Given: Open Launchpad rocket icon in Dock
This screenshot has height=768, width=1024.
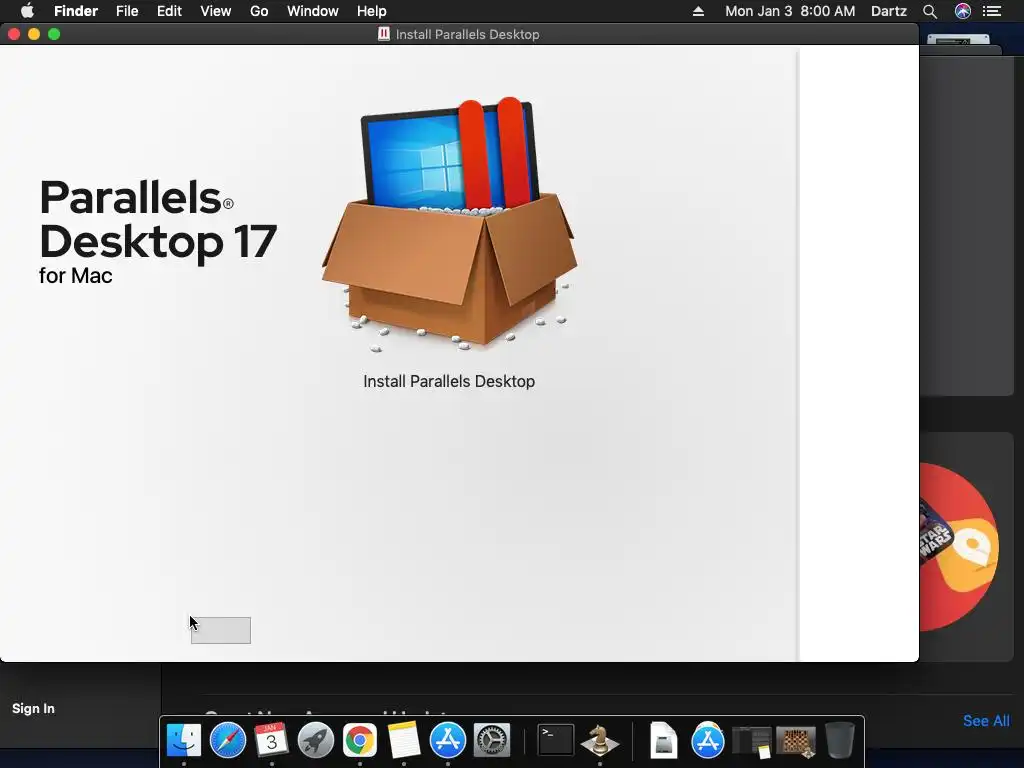Looking at the screenshot, I should [315, 740].
